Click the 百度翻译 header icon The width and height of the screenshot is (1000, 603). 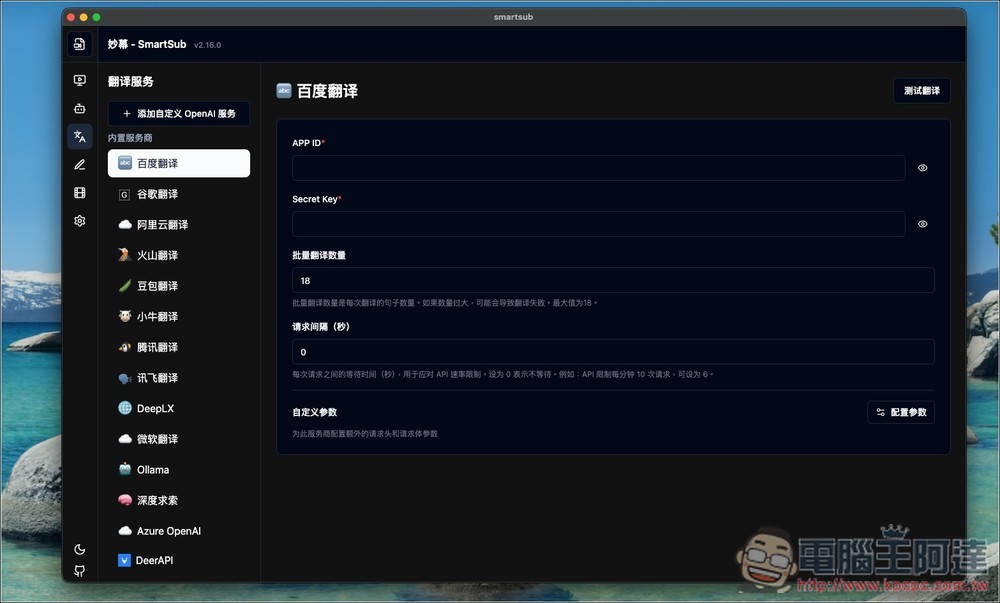(x=284, y=91)
